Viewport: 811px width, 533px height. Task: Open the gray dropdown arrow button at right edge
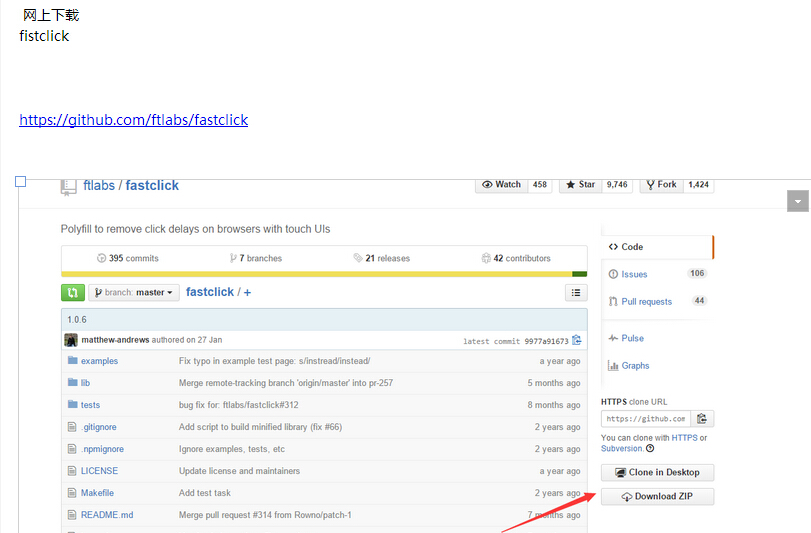coord(798,201)
